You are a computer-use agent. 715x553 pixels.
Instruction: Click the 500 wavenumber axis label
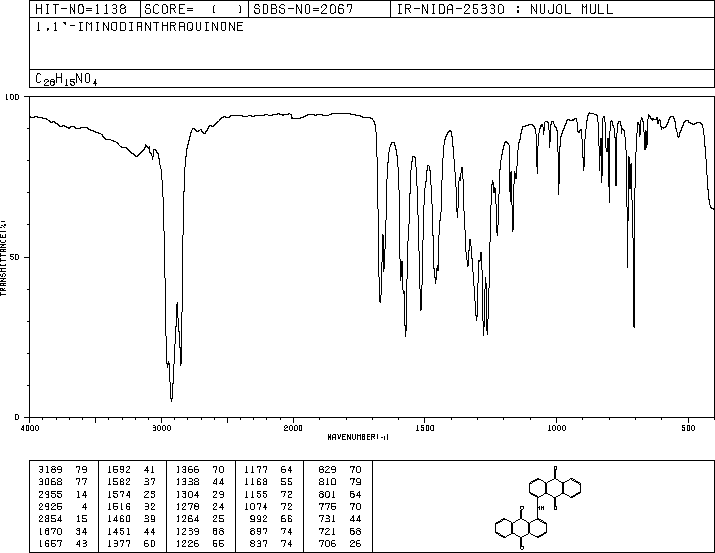pyautogui.click(x=688, y=428)
